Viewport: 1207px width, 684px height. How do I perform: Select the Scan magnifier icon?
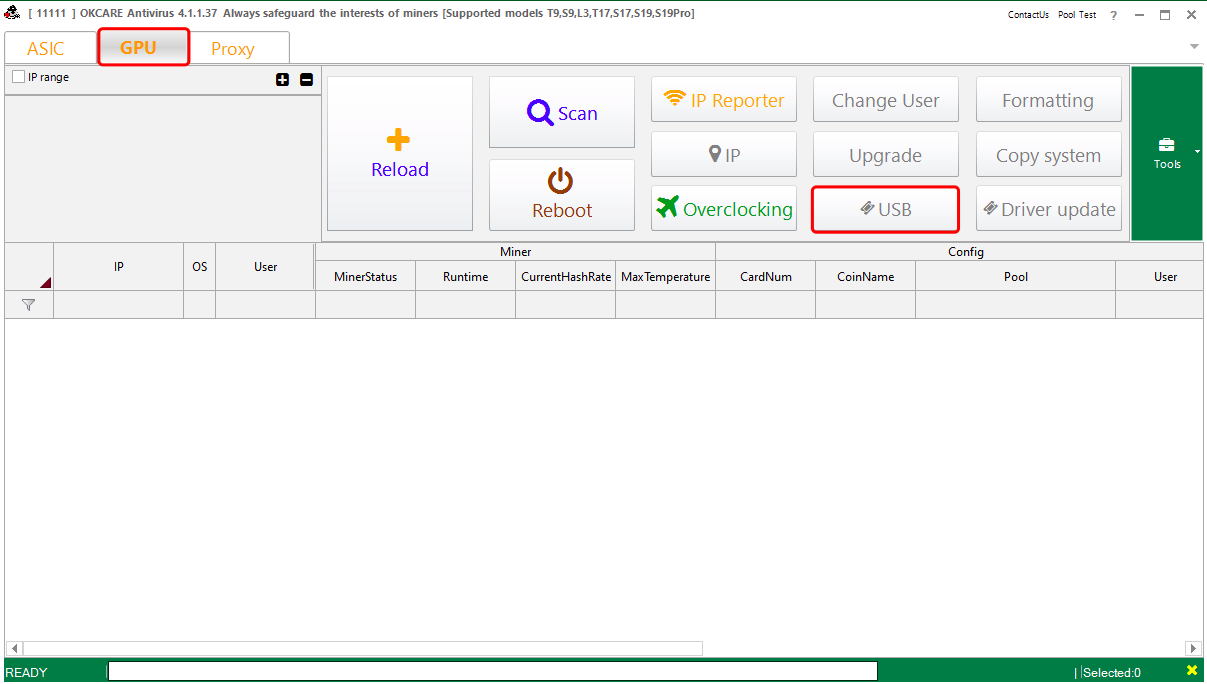pos(541,112)
